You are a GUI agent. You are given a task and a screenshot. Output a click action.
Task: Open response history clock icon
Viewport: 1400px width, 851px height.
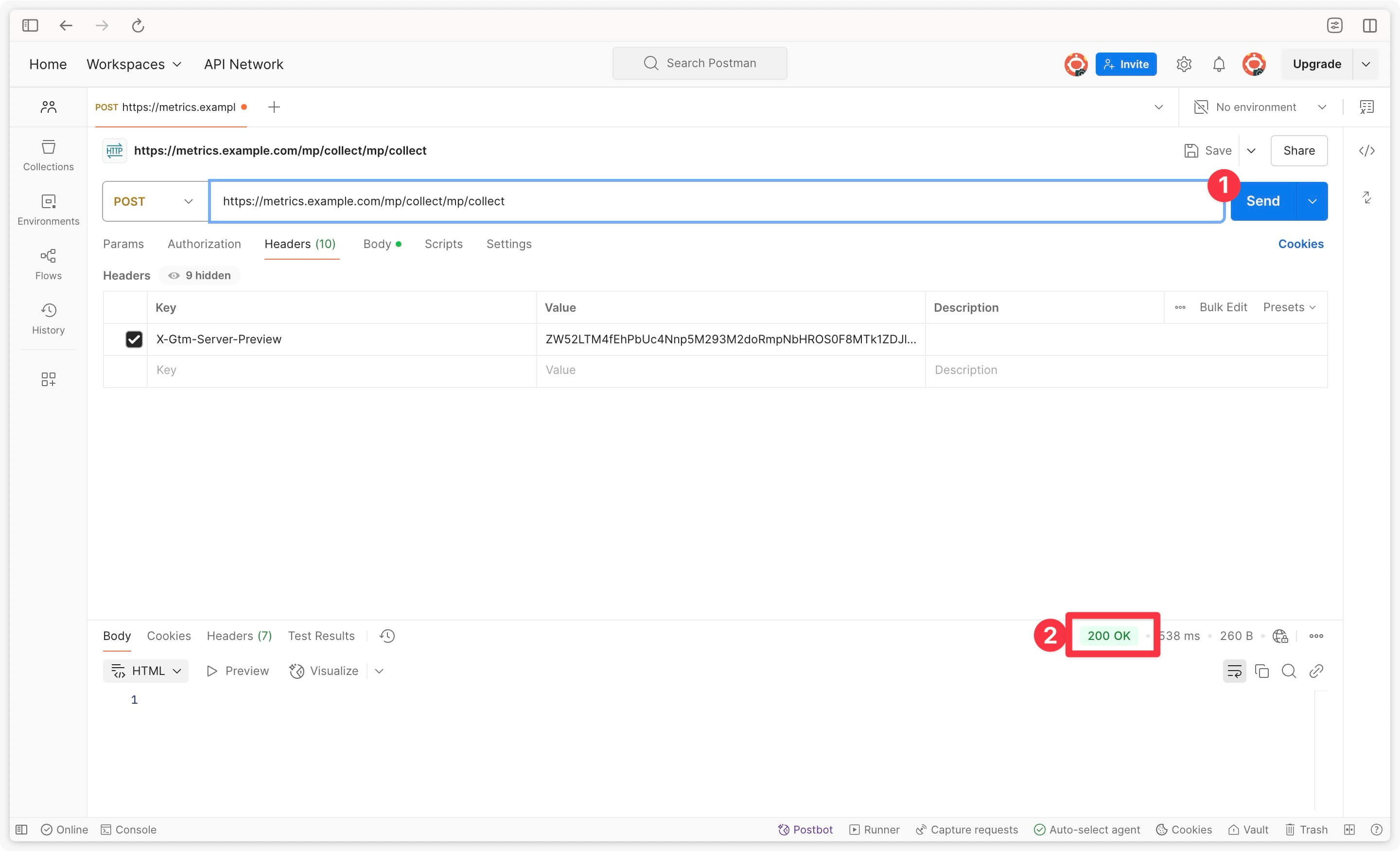pos(387,636)
